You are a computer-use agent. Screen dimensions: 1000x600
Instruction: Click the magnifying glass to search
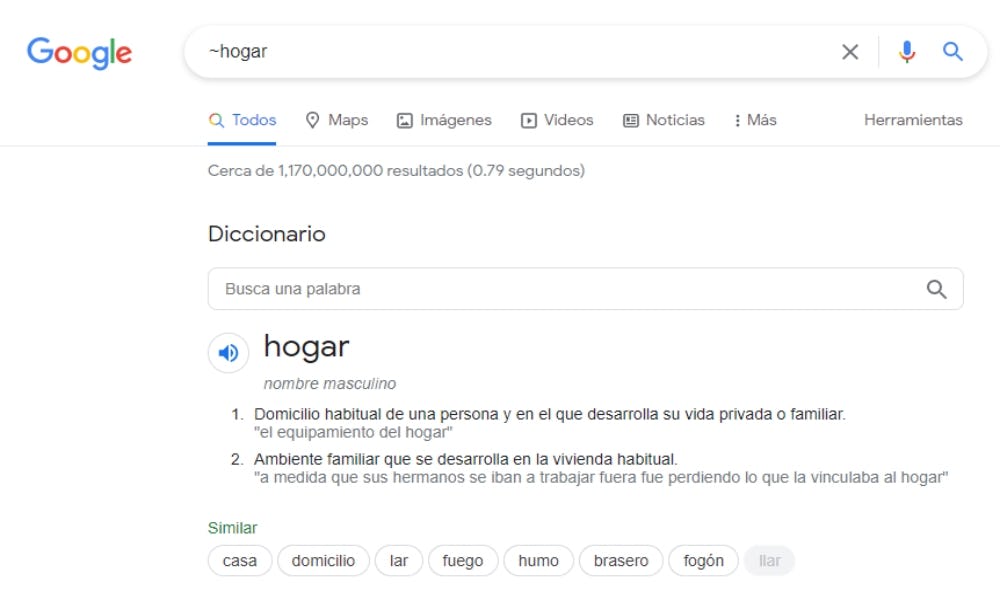click(951, 52)
